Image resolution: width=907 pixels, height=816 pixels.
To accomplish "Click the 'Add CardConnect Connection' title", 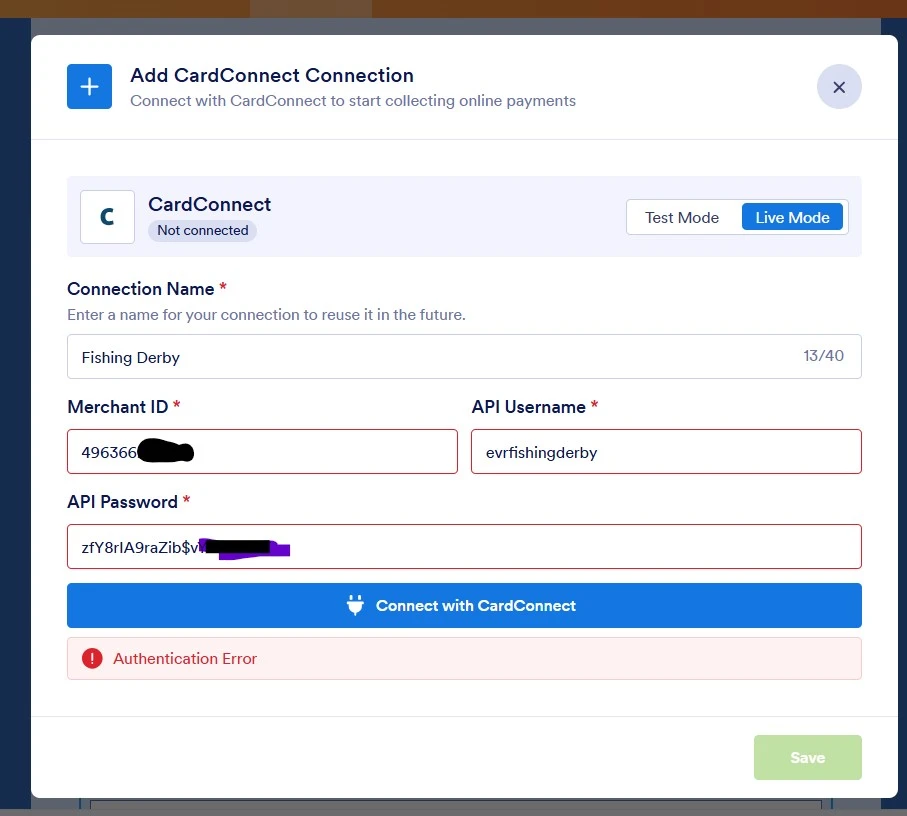I will [x=272, y=75].
